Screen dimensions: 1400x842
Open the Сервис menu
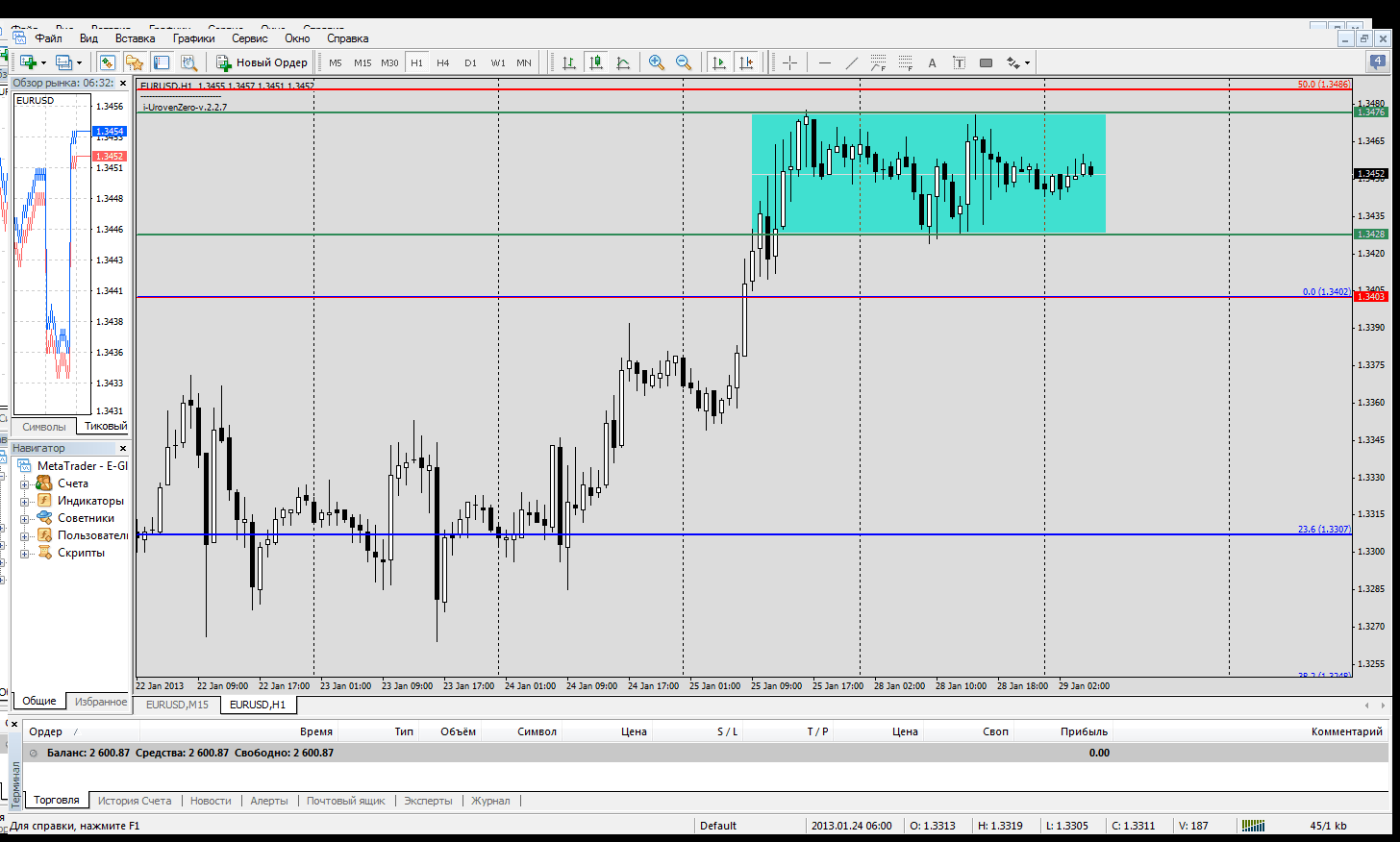coord(249,38)
